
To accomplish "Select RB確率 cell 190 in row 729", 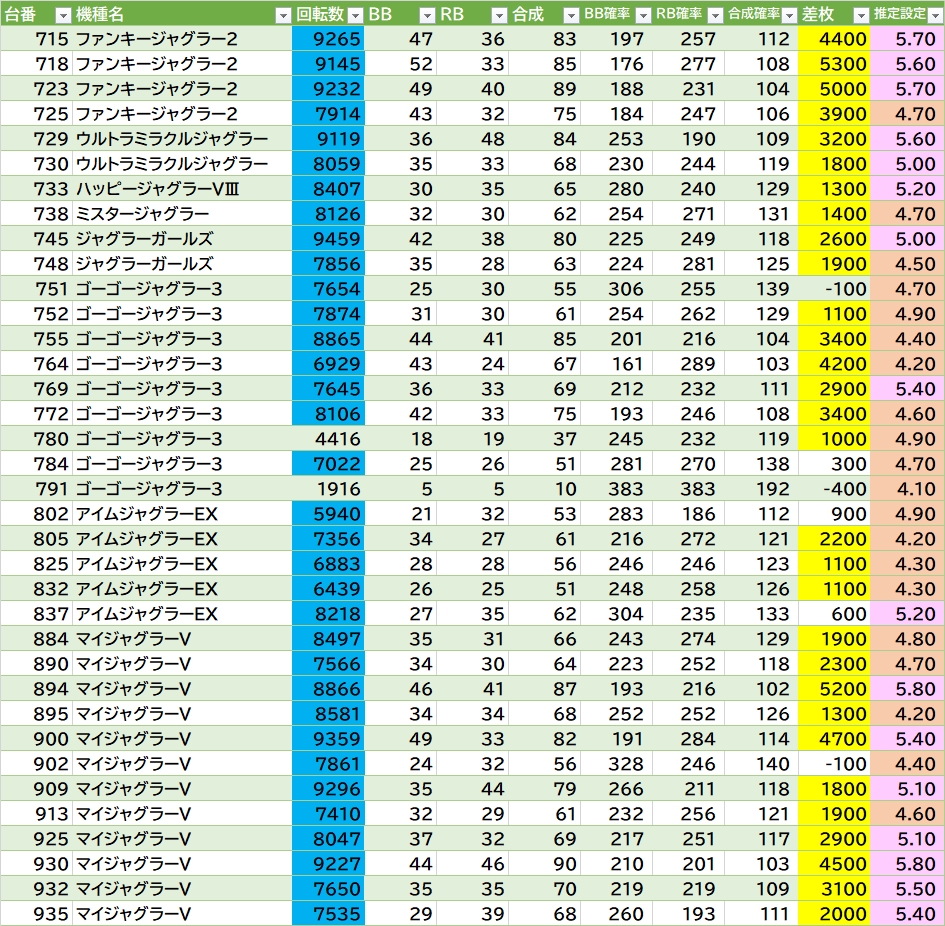I will pos(689,139).
